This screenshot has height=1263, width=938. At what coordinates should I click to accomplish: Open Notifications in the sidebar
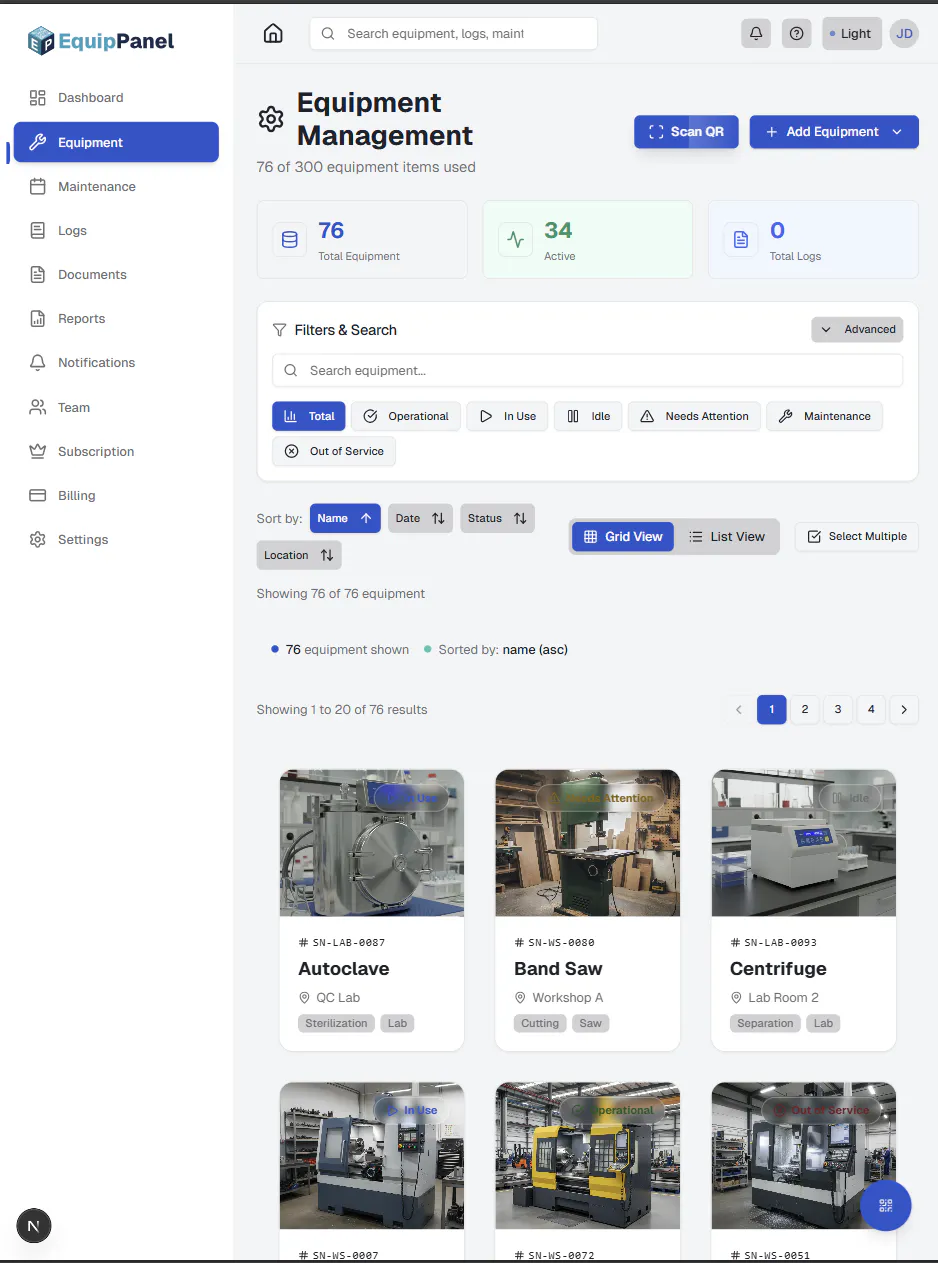(116, 363)
